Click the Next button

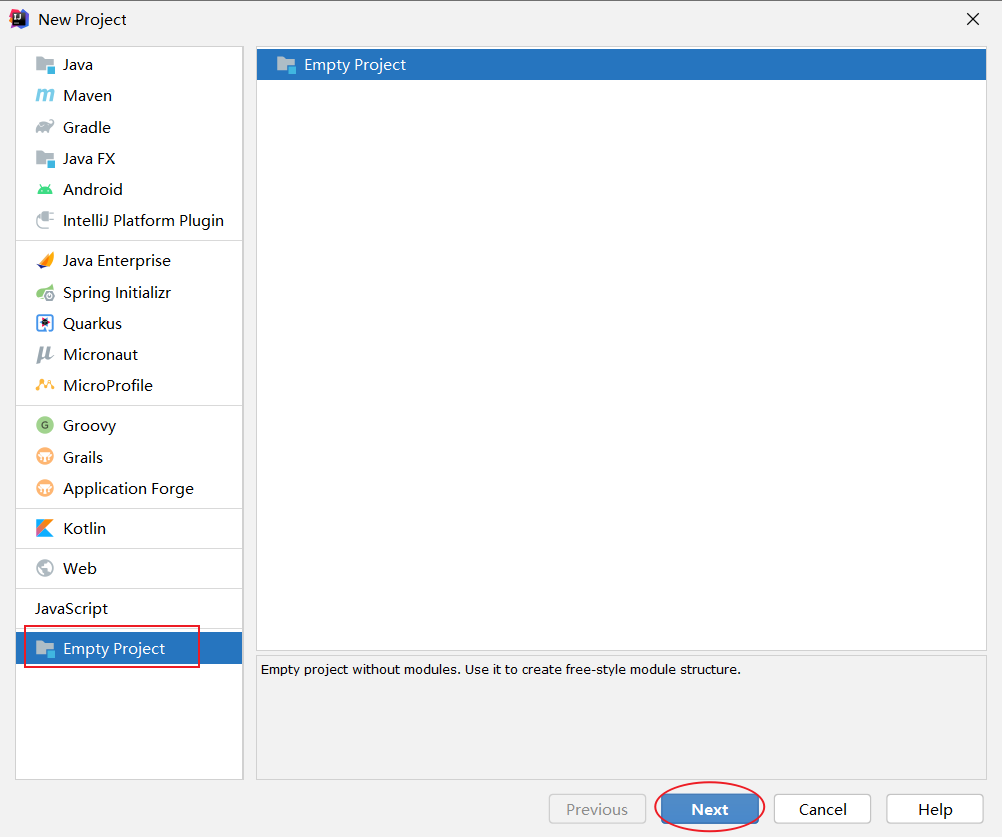[710, 808]
